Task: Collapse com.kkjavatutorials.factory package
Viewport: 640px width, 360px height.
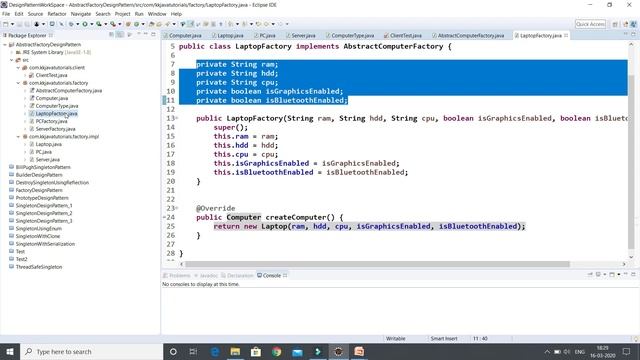Action: 18,83
